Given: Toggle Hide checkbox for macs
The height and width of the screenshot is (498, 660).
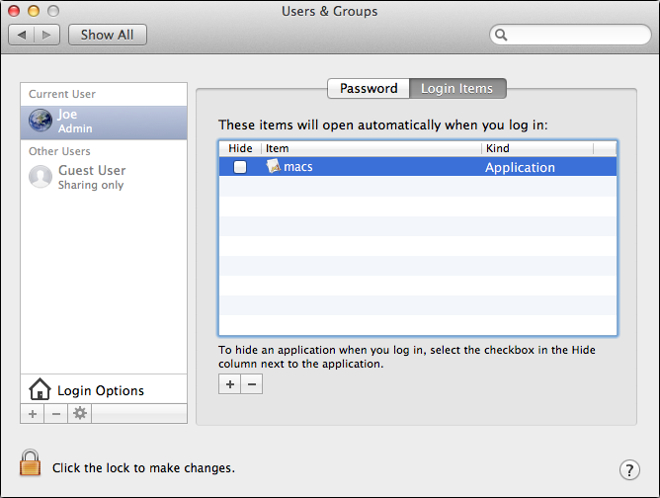Looking at the screenshot, I should coord(240,167).
